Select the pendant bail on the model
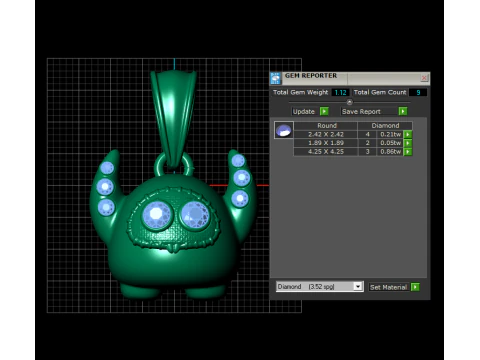The width and height of the screenshot is (480, 360). (173, 117)
